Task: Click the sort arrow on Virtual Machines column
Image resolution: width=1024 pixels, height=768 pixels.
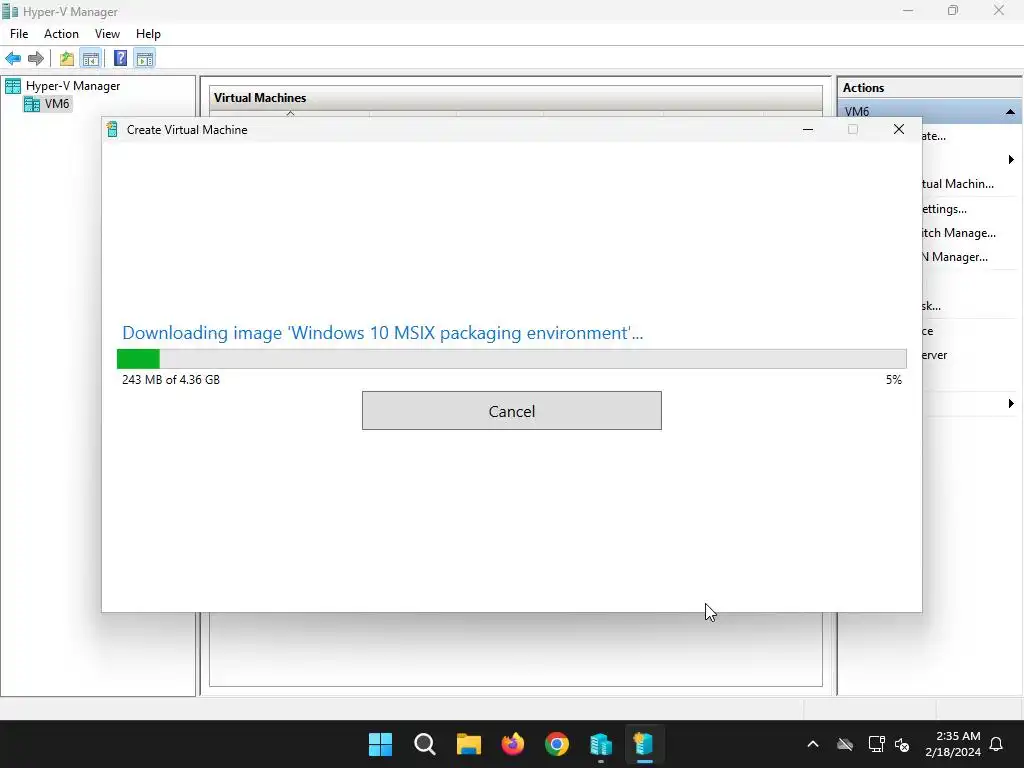Action: pos(291,114)
